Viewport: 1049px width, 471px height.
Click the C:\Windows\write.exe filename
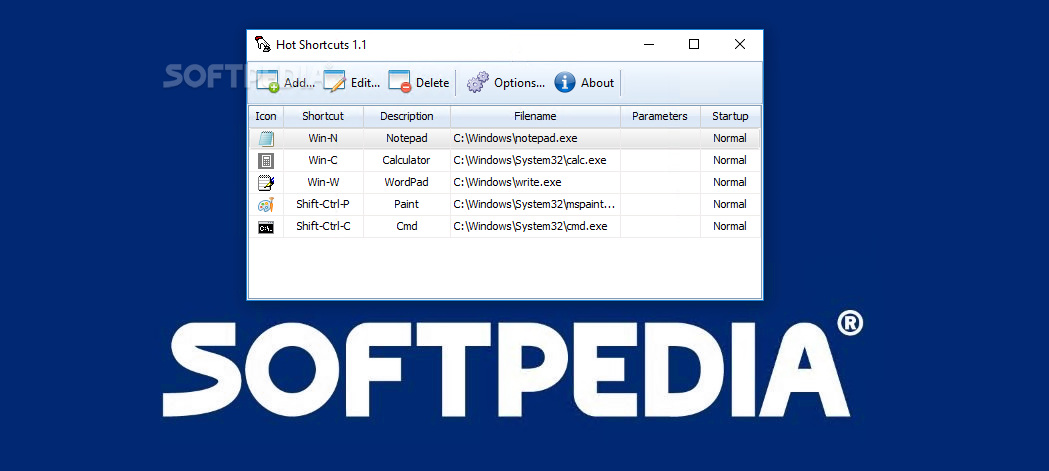507,182
